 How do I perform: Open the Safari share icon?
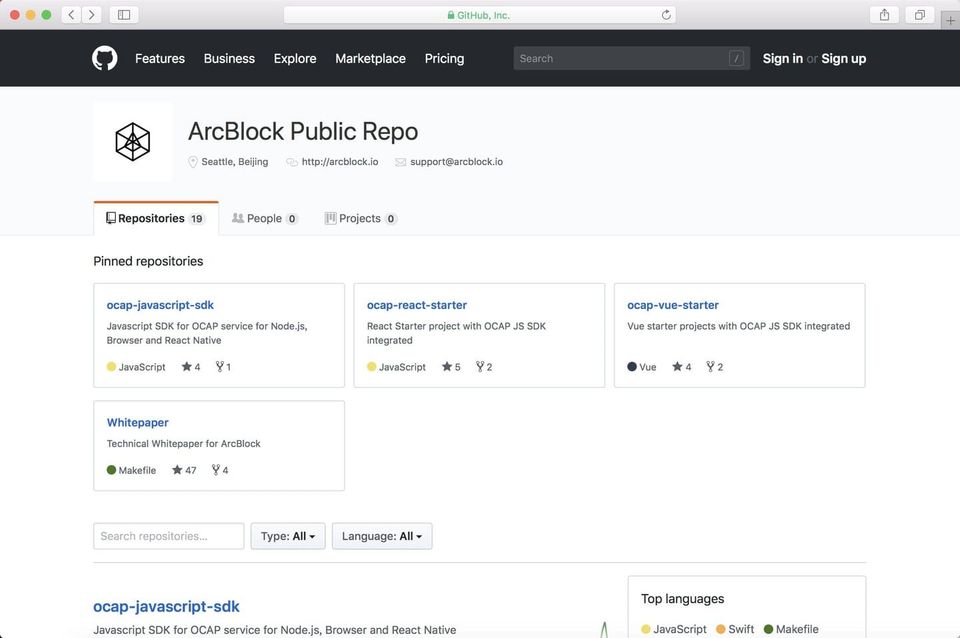point(884,15)
